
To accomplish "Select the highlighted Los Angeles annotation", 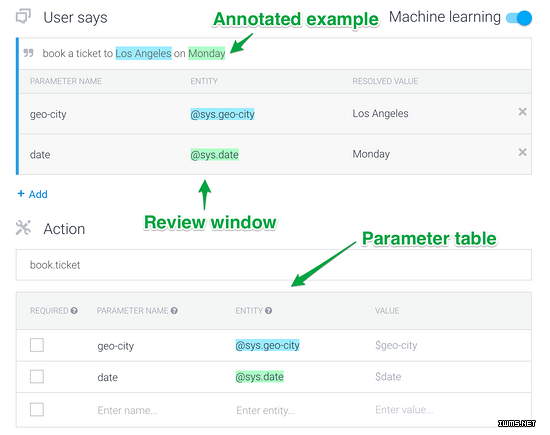I will point(143,53).
